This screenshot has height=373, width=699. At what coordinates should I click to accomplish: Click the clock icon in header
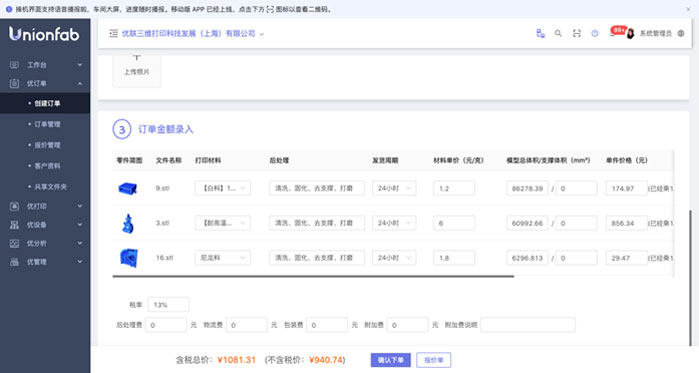coord(595,33)
